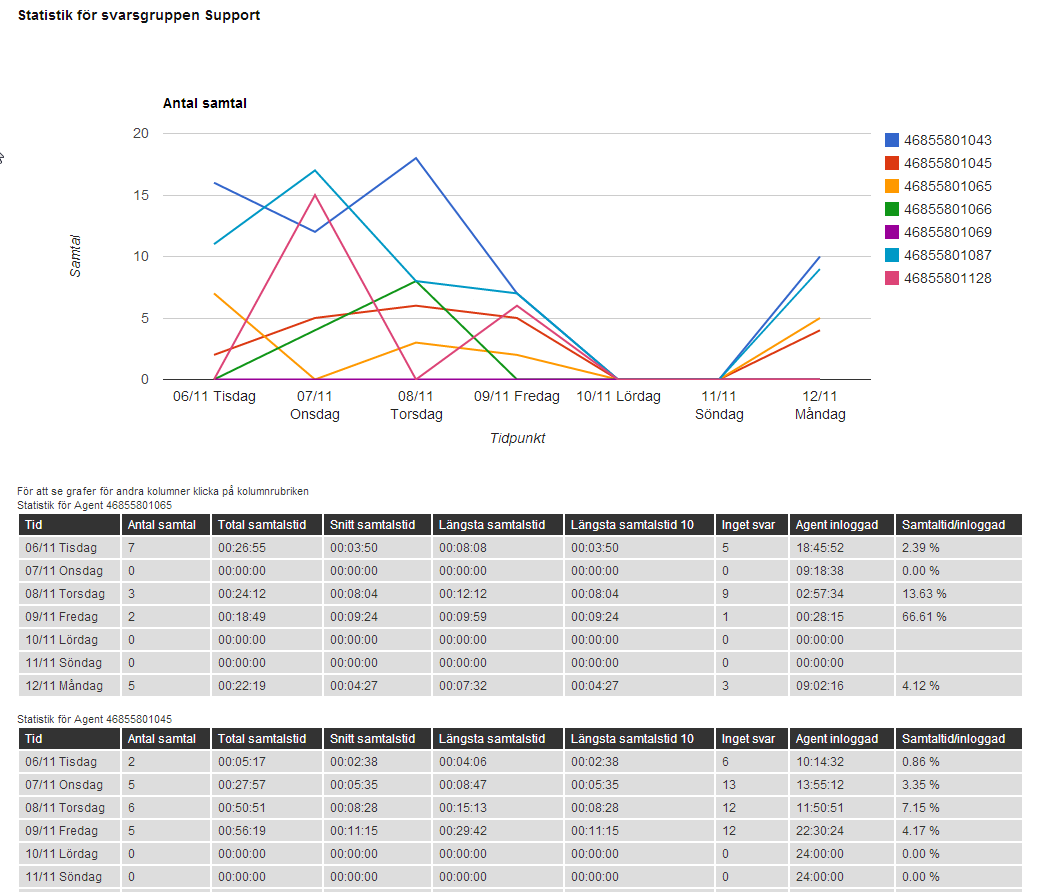1042x892 pixels.
Task: Click the cyan legend swatch for 46855801087
Action: [892, 255]
